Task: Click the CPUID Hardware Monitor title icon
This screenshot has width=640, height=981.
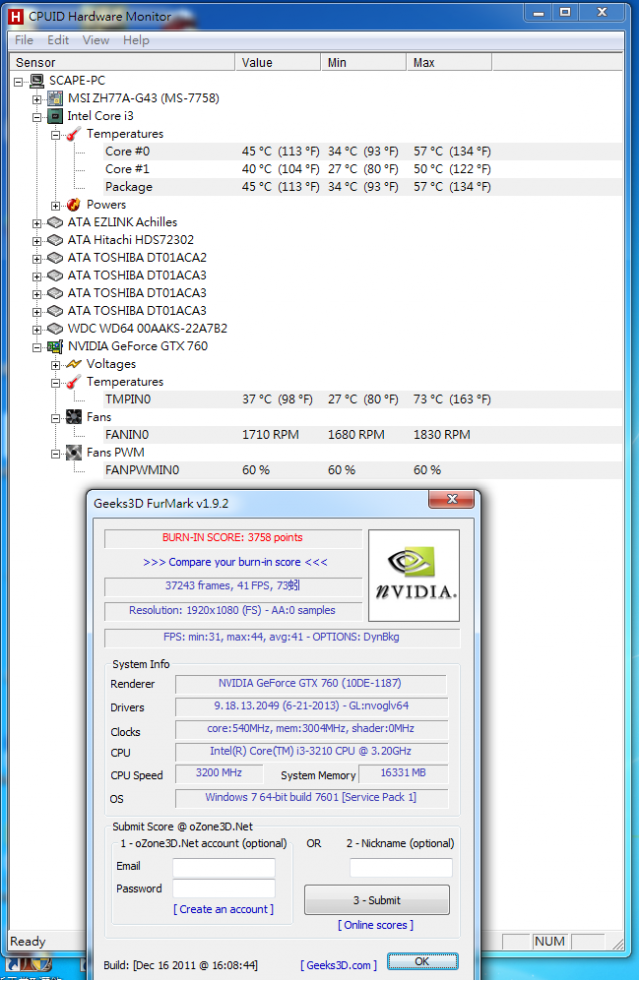Action: [x=16, y=16]
